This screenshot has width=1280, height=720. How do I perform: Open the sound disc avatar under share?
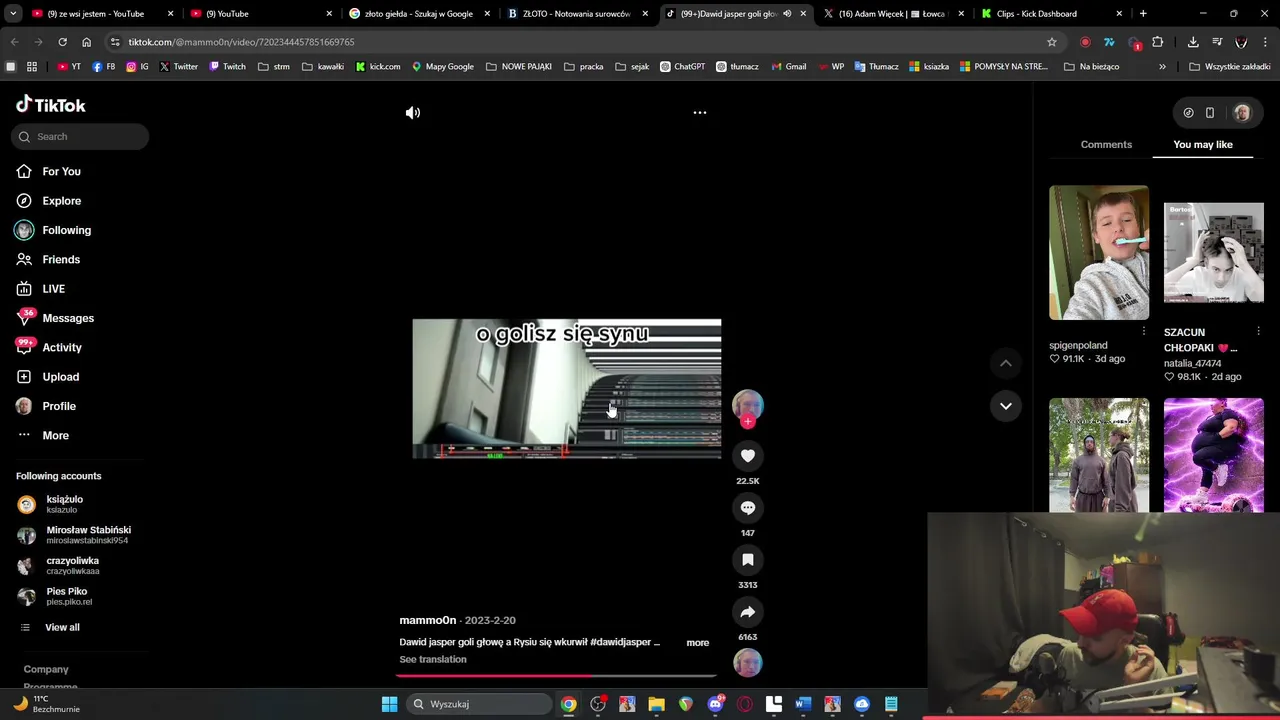point(748,663)
